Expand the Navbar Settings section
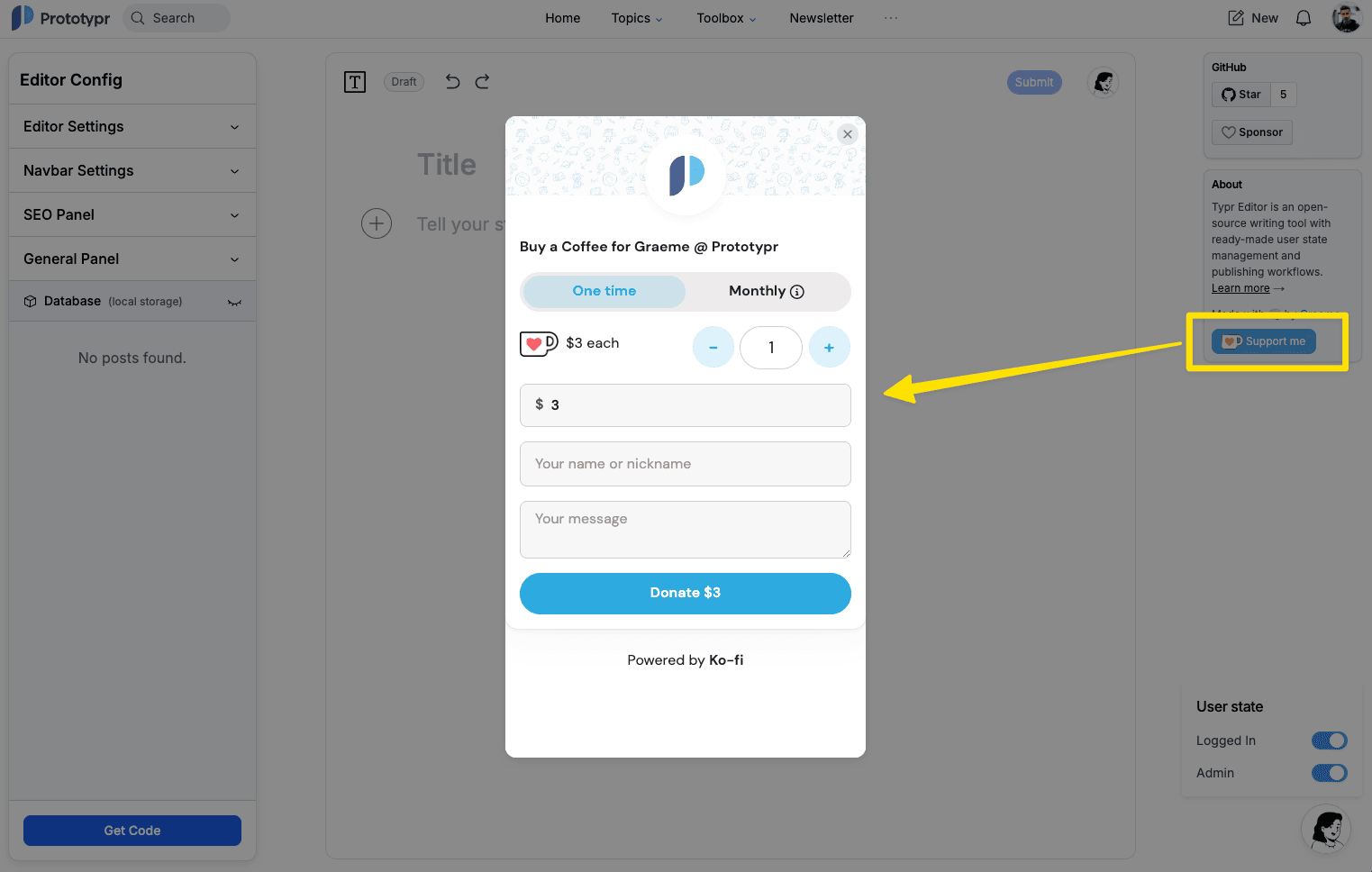Viewport: 1372px width, 872px height. 132,170
